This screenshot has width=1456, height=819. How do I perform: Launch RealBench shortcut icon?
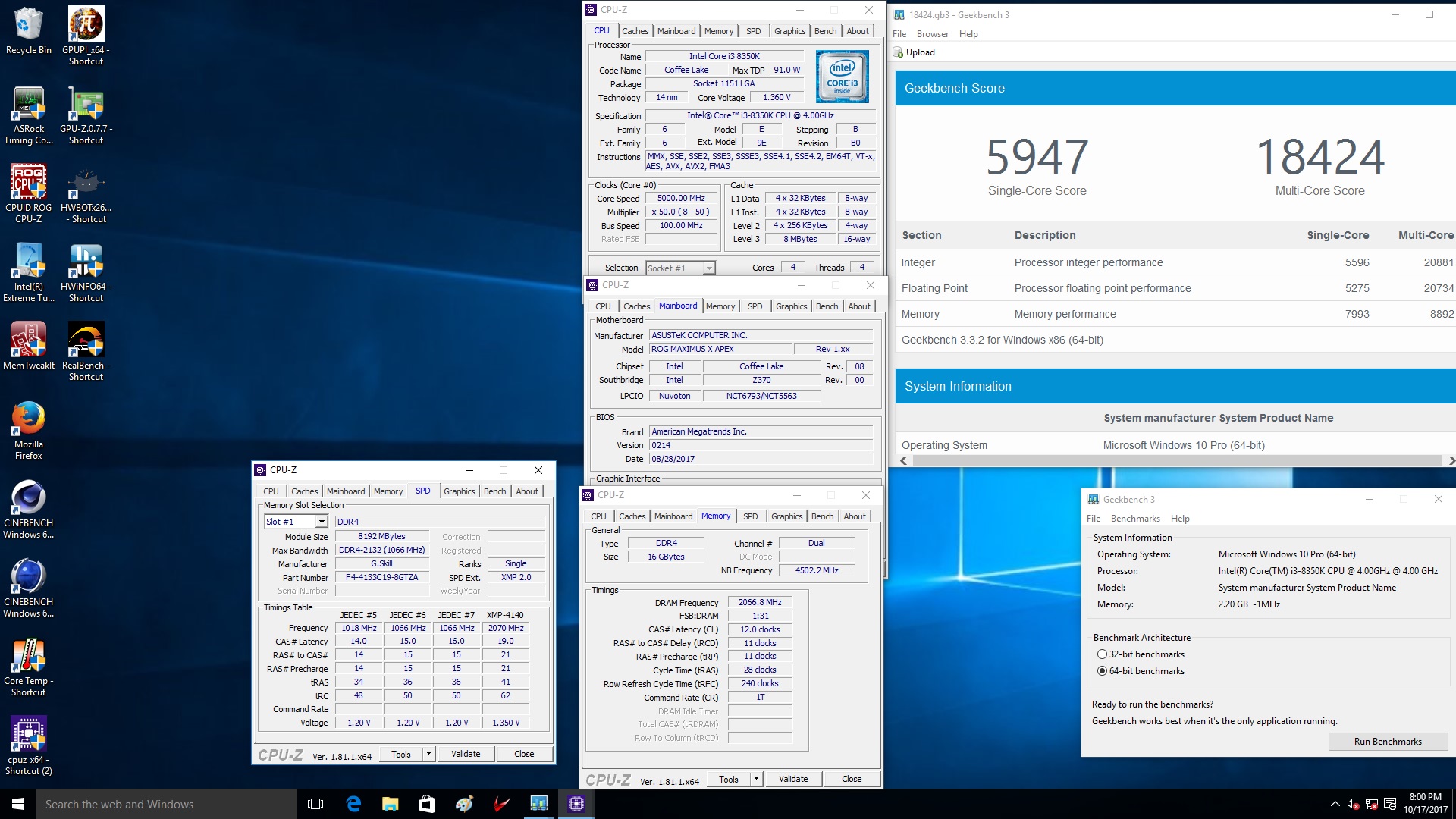[x=86, y=351]
